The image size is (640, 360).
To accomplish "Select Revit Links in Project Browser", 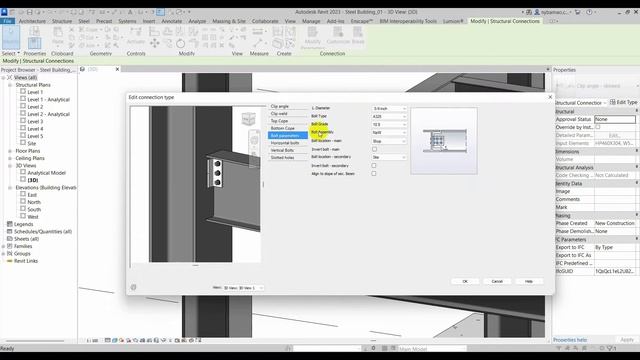I will pyautogui.click(x=26, y=261).
